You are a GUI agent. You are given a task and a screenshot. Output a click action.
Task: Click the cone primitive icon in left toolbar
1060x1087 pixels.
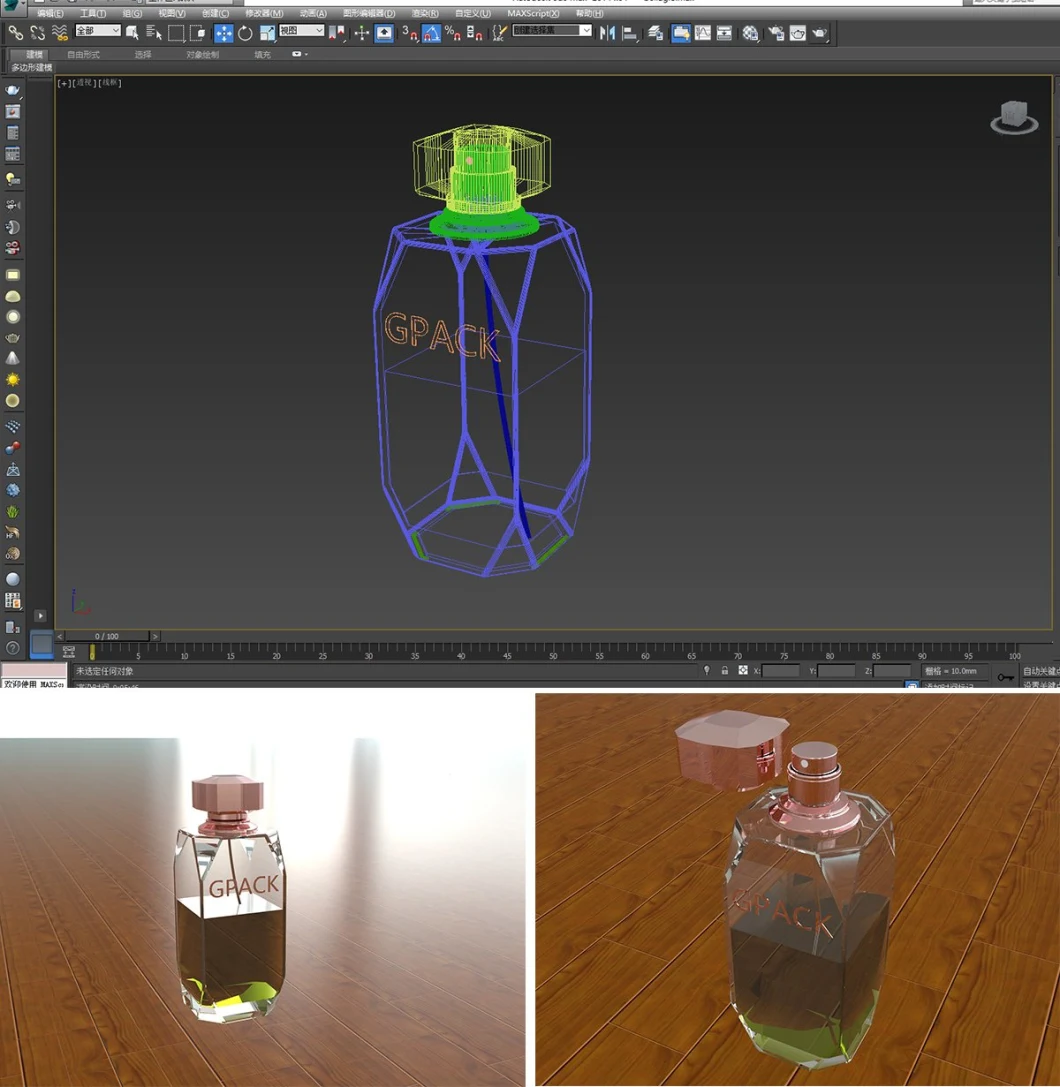(12, 358)
